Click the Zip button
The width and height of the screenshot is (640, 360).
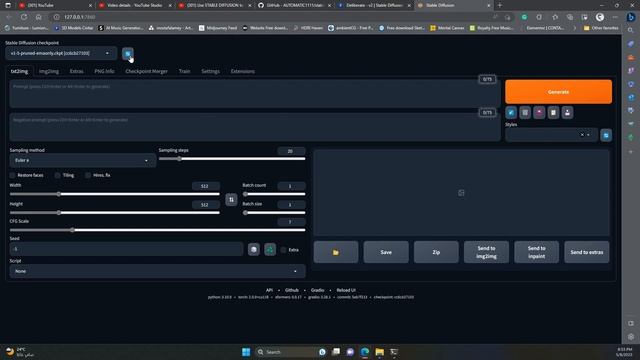tap(436, 252)
